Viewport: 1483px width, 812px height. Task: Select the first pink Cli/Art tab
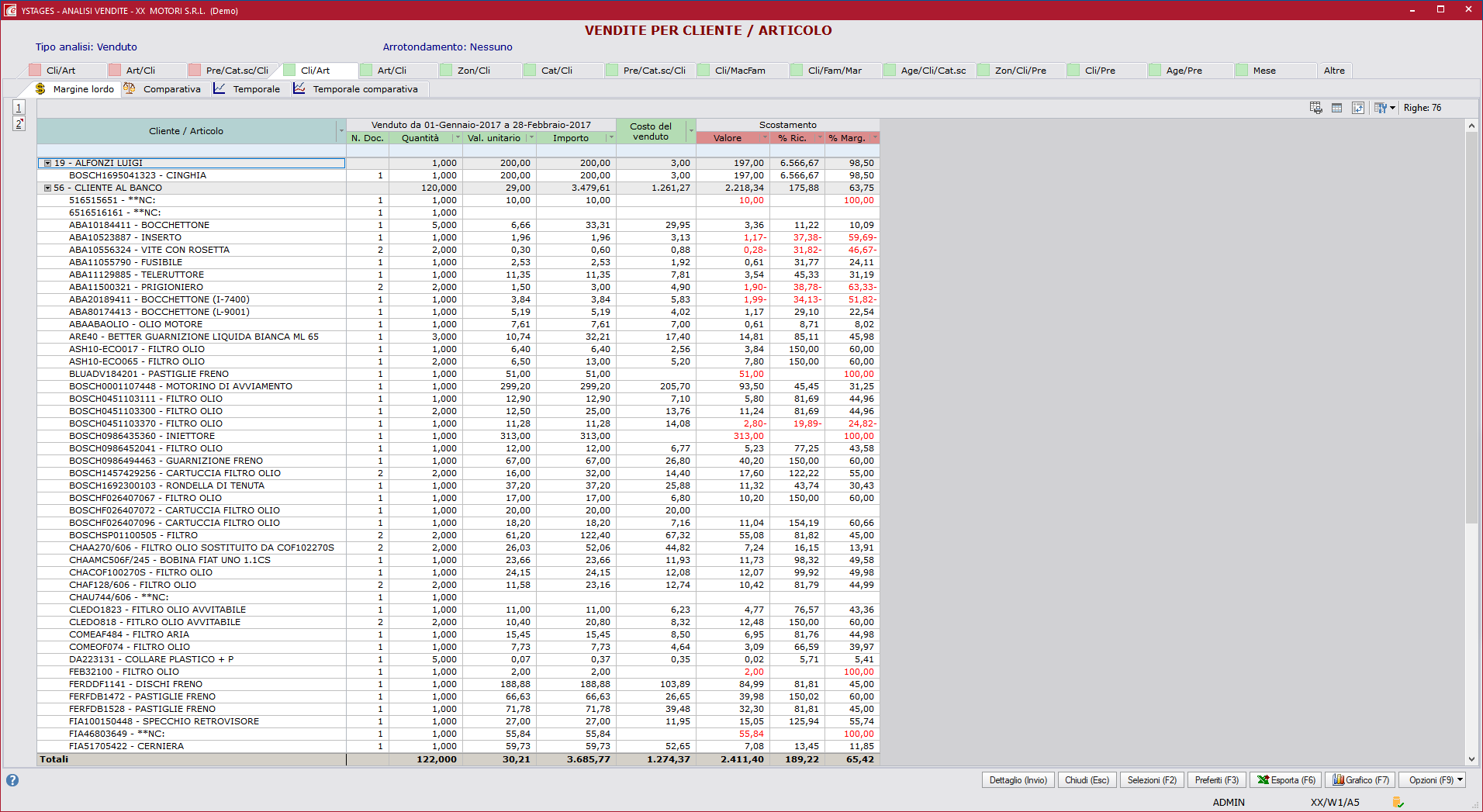click(60, 71)
